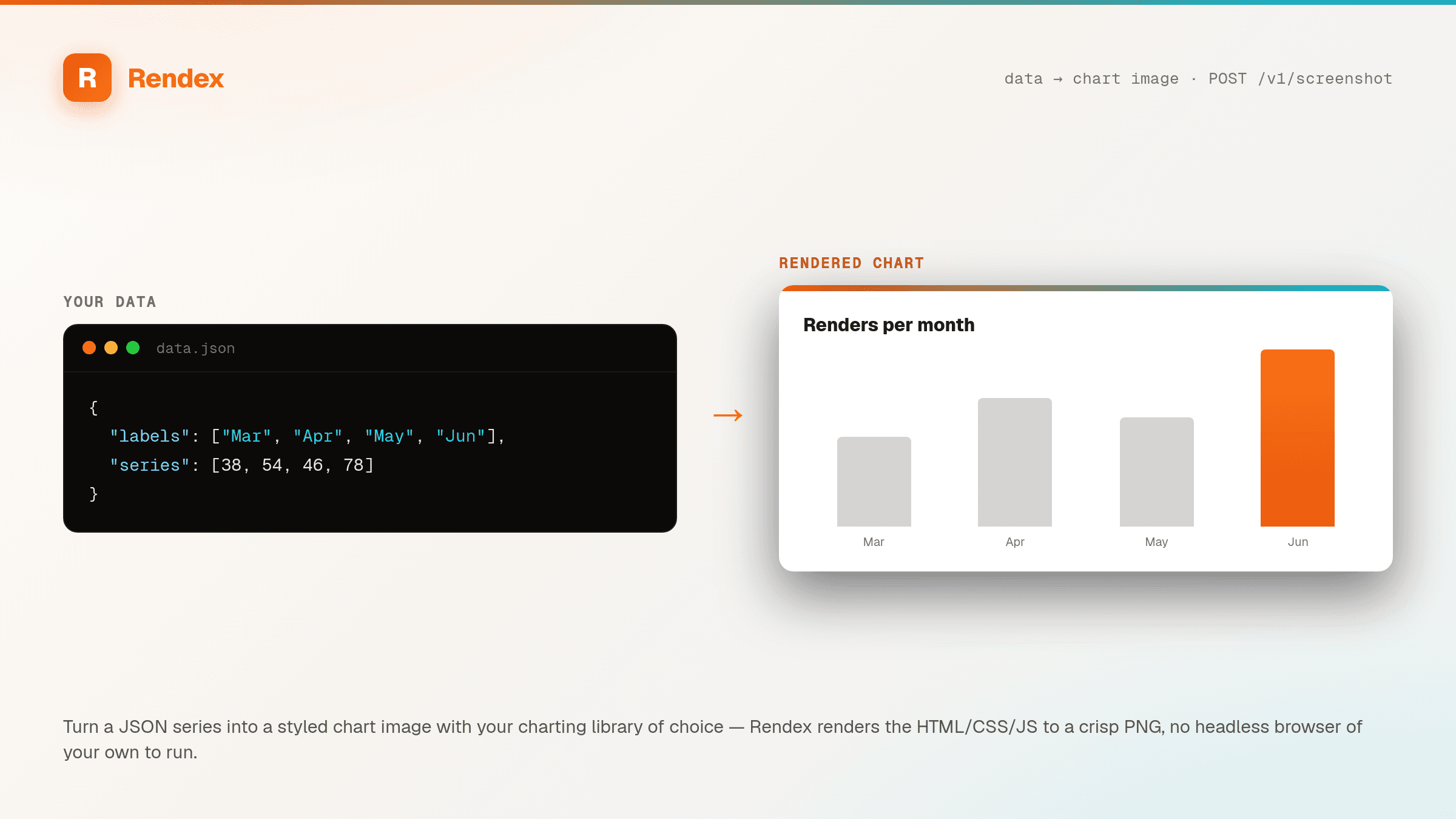The width and height of the screenshot is (1456, 819).
Task: Click the Renders per month chart title
Action: [889, 325]
